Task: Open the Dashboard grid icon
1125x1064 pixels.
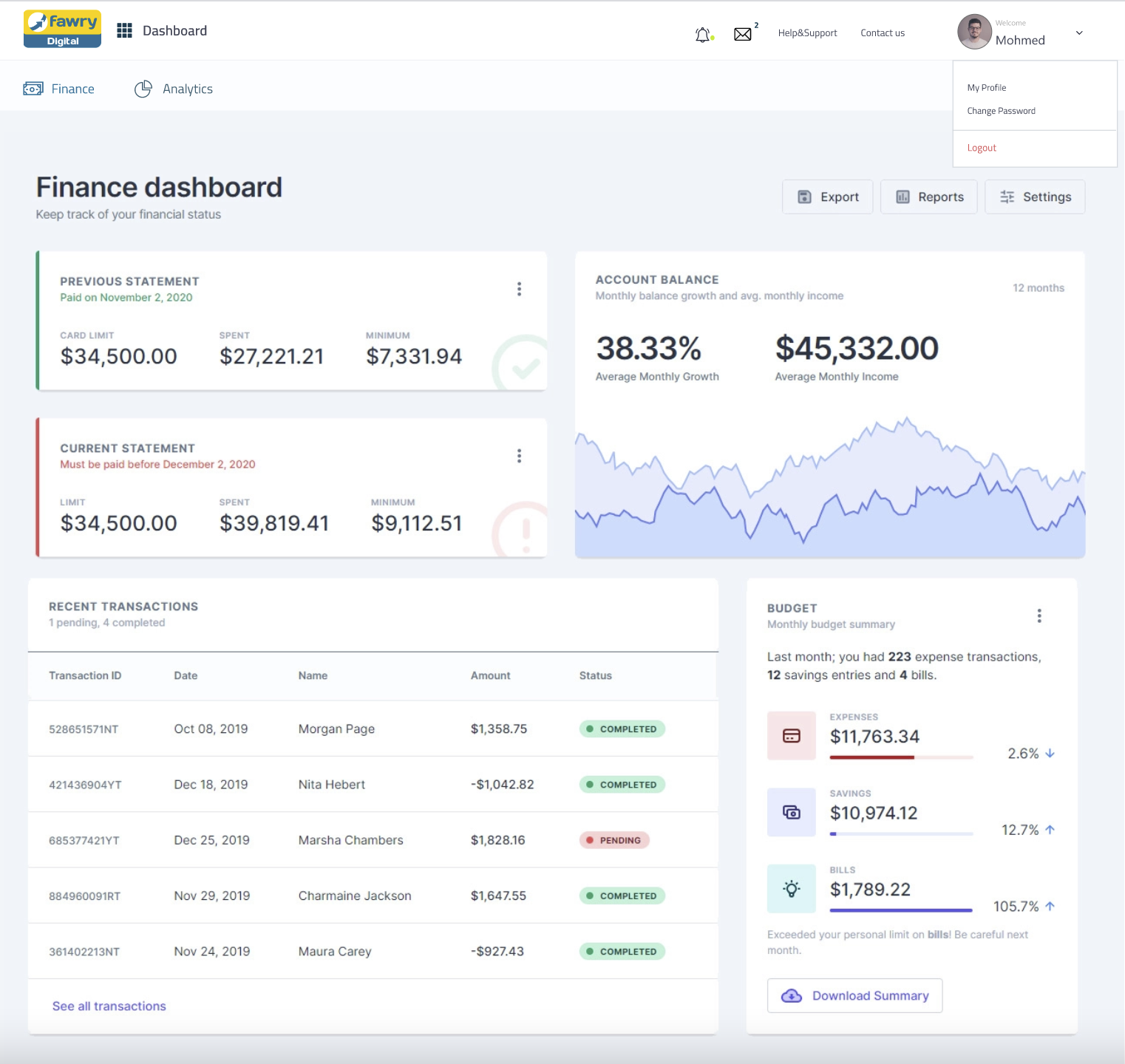Action: (x=124, y=30)
